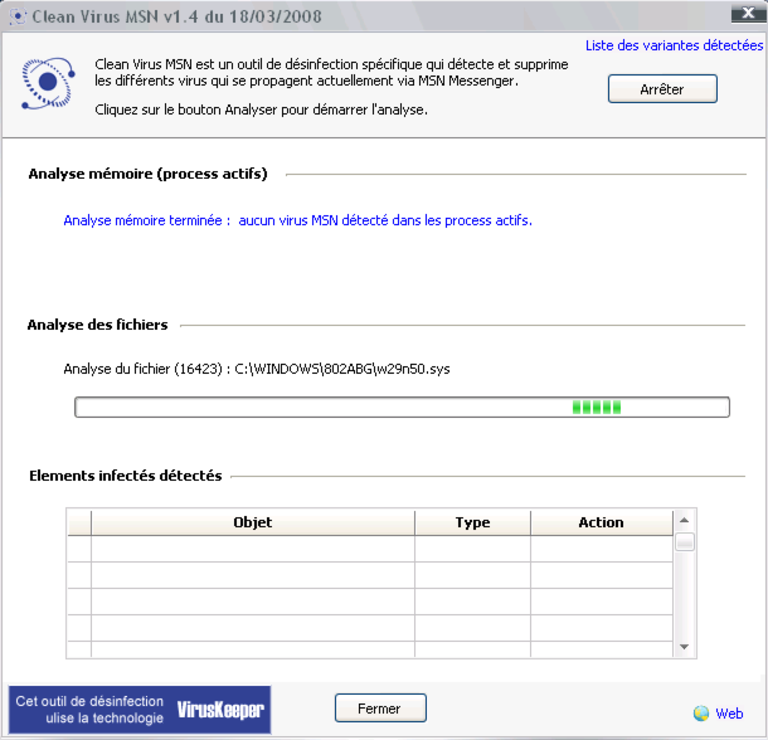Click the 'Analyse des fichiers' heading
The image size is (768, 740).
pos(97,325)
